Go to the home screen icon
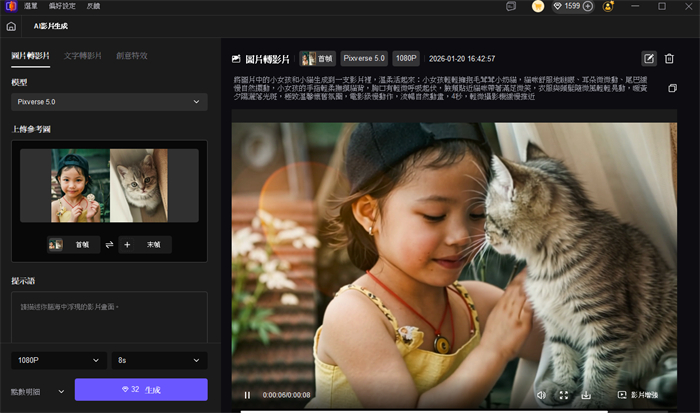 11,26
